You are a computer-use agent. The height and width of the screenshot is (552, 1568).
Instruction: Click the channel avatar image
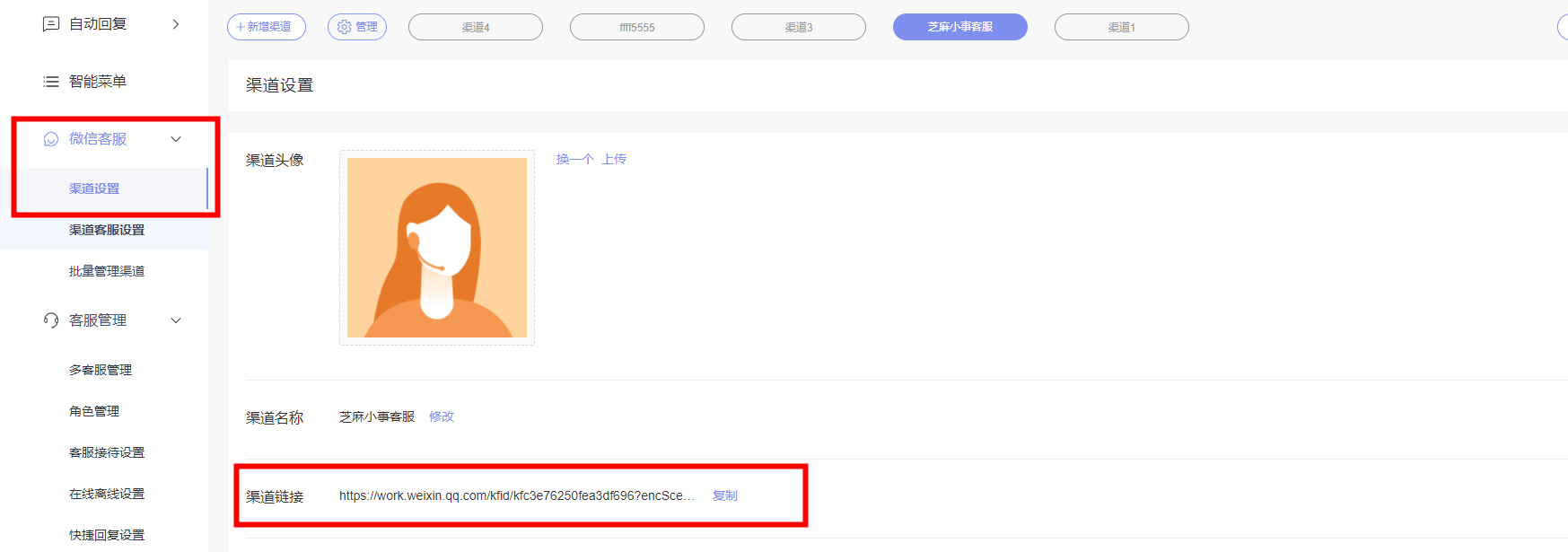(x=437, y=248)
